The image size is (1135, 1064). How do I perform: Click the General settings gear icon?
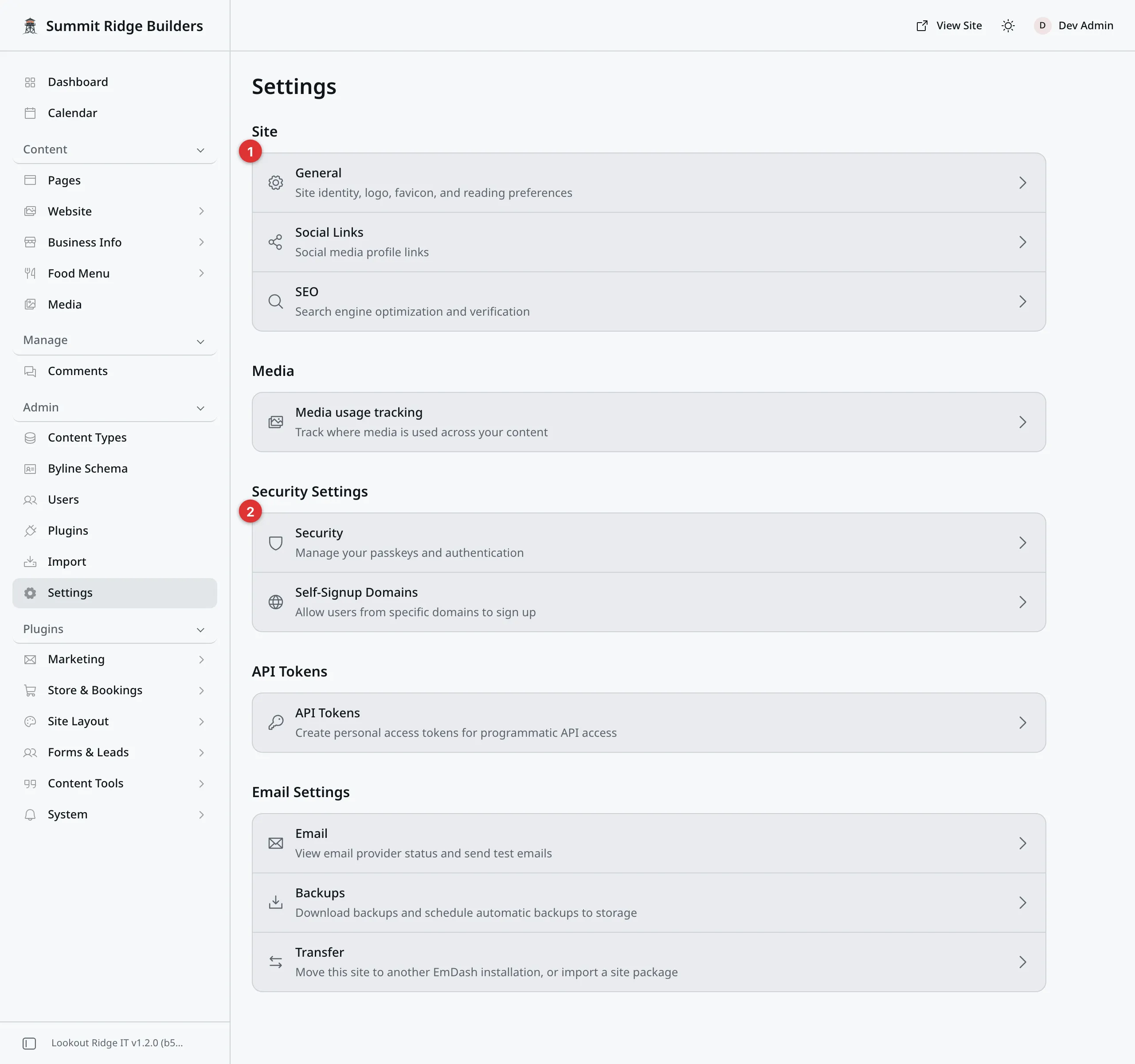[x=276, y=183]
